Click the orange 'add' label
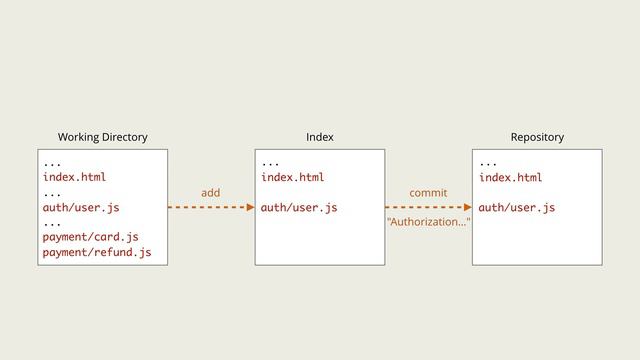Viewport: 640px width, 360px height. [x=211, y=193]
